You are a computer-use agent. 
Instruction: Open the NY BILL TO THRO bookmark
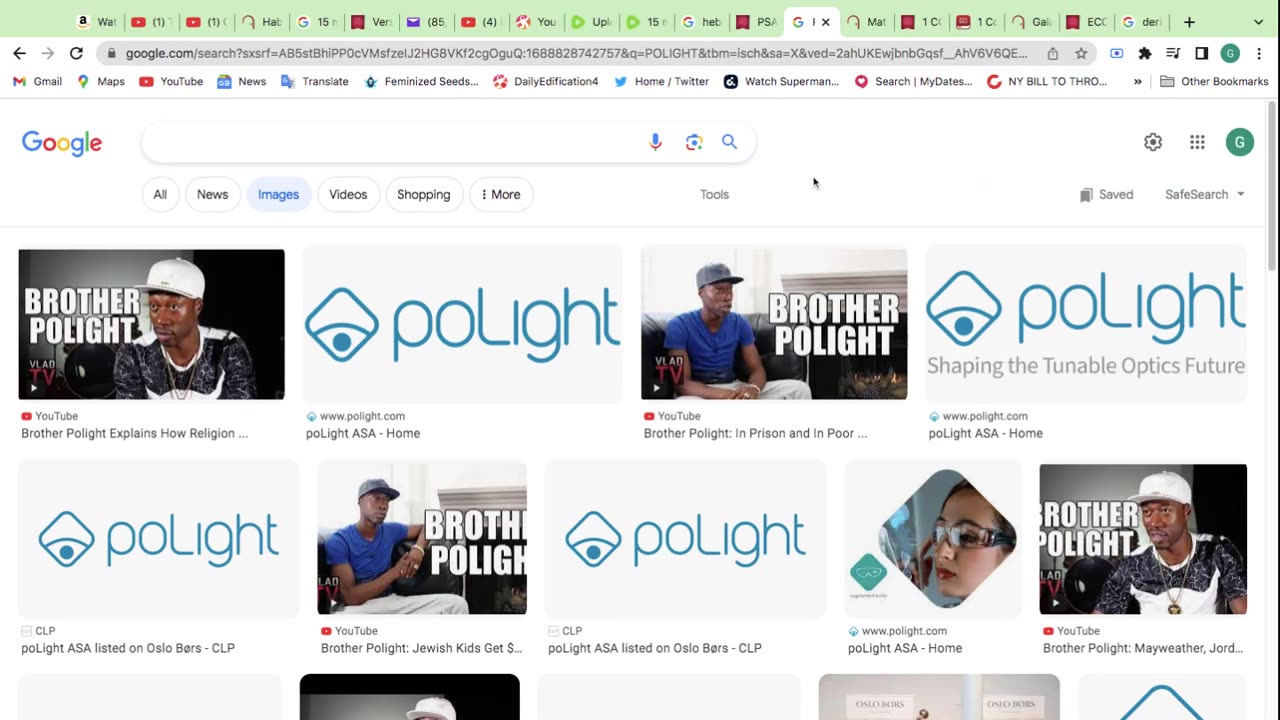[1047, 81]
